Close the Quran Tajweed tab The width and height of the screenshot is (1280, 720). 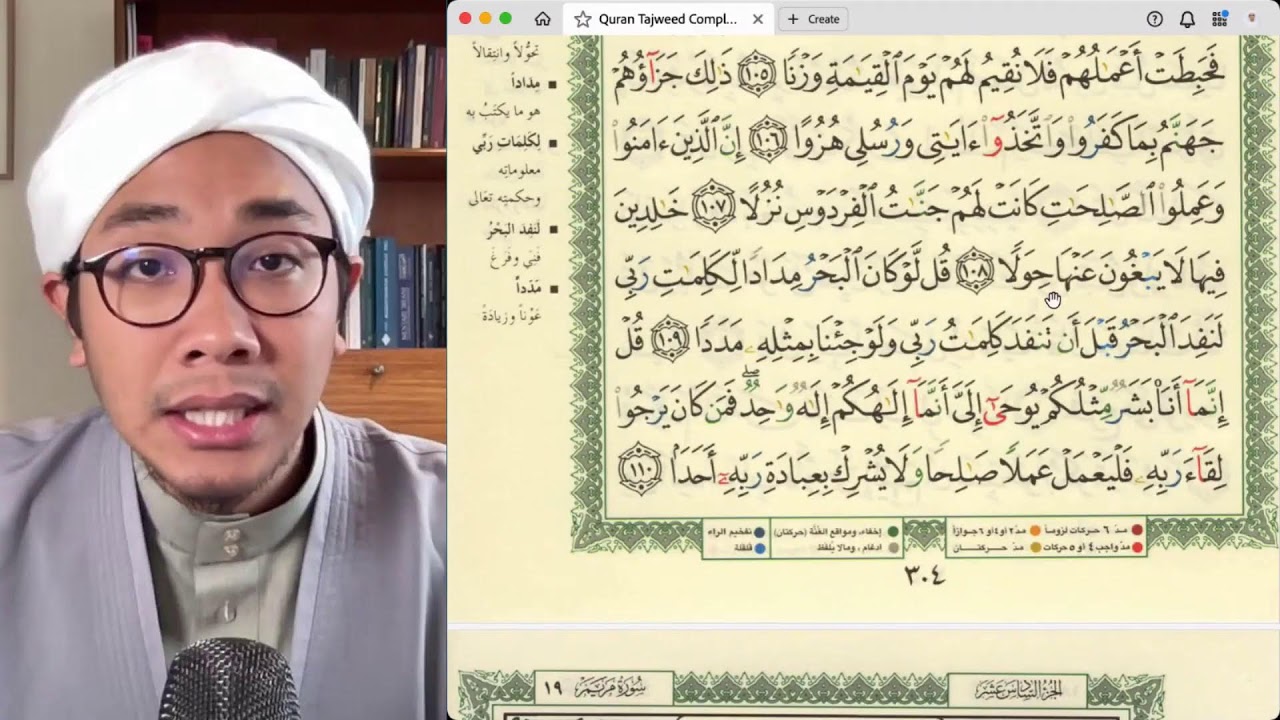pyautogui.click(x=757, y=19)
